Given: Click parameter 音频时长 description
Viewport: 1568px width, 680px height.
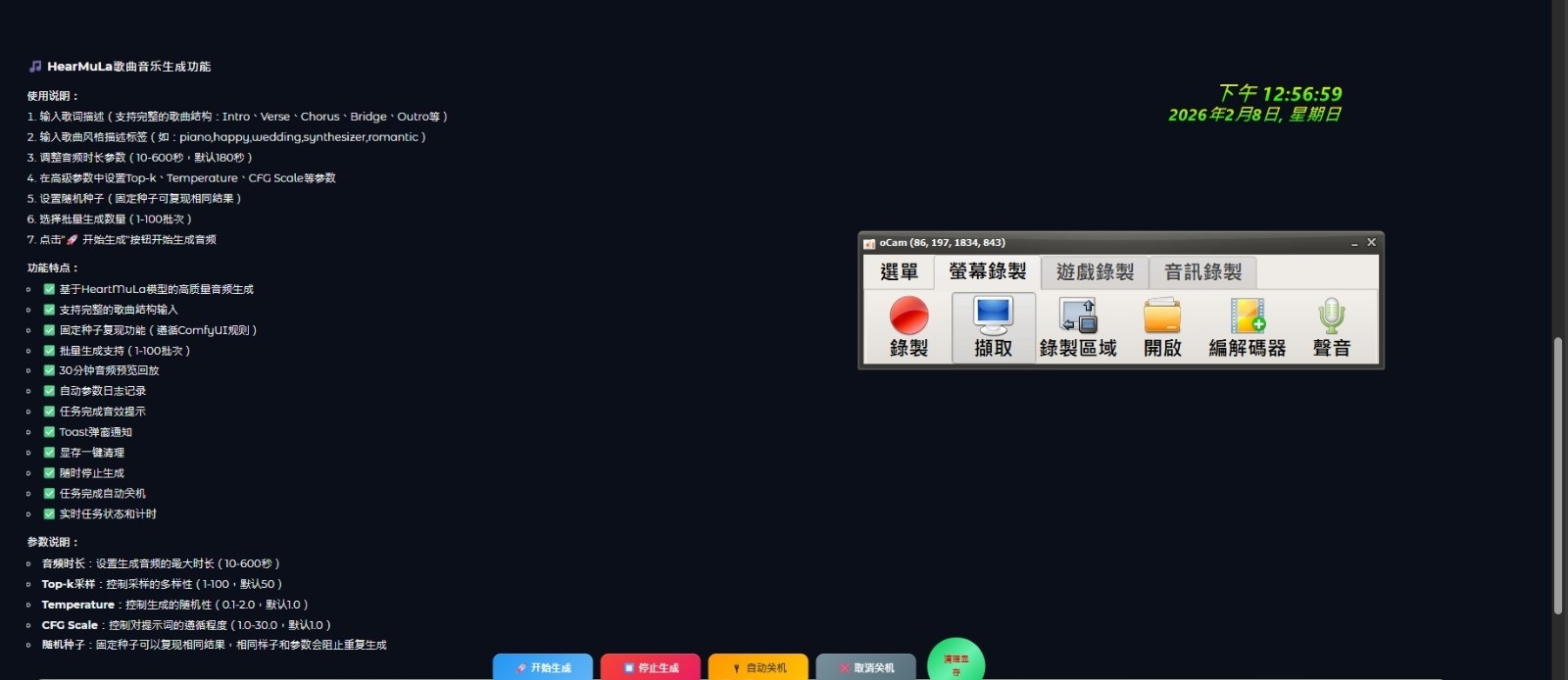Looking at the screenshot, I should pyautogui.click(x=161, y=563).
